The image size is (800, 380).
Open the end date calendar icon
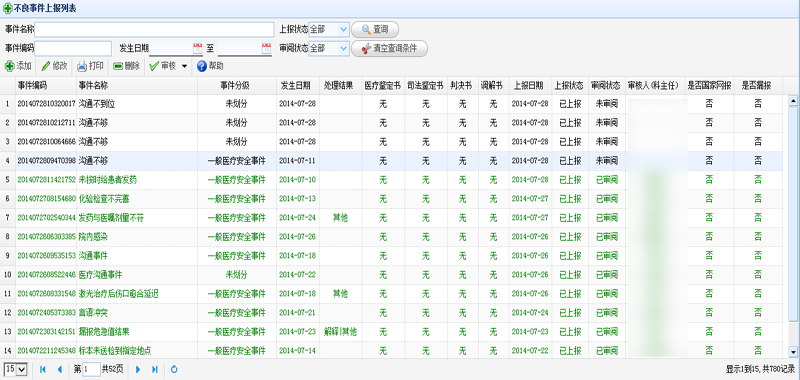(x=266, y=48)
